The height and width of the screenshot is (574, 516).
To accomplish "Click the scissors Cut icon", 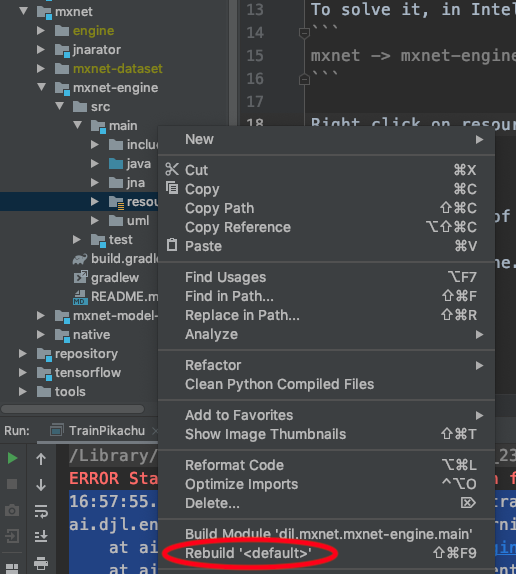I will 172,169.
